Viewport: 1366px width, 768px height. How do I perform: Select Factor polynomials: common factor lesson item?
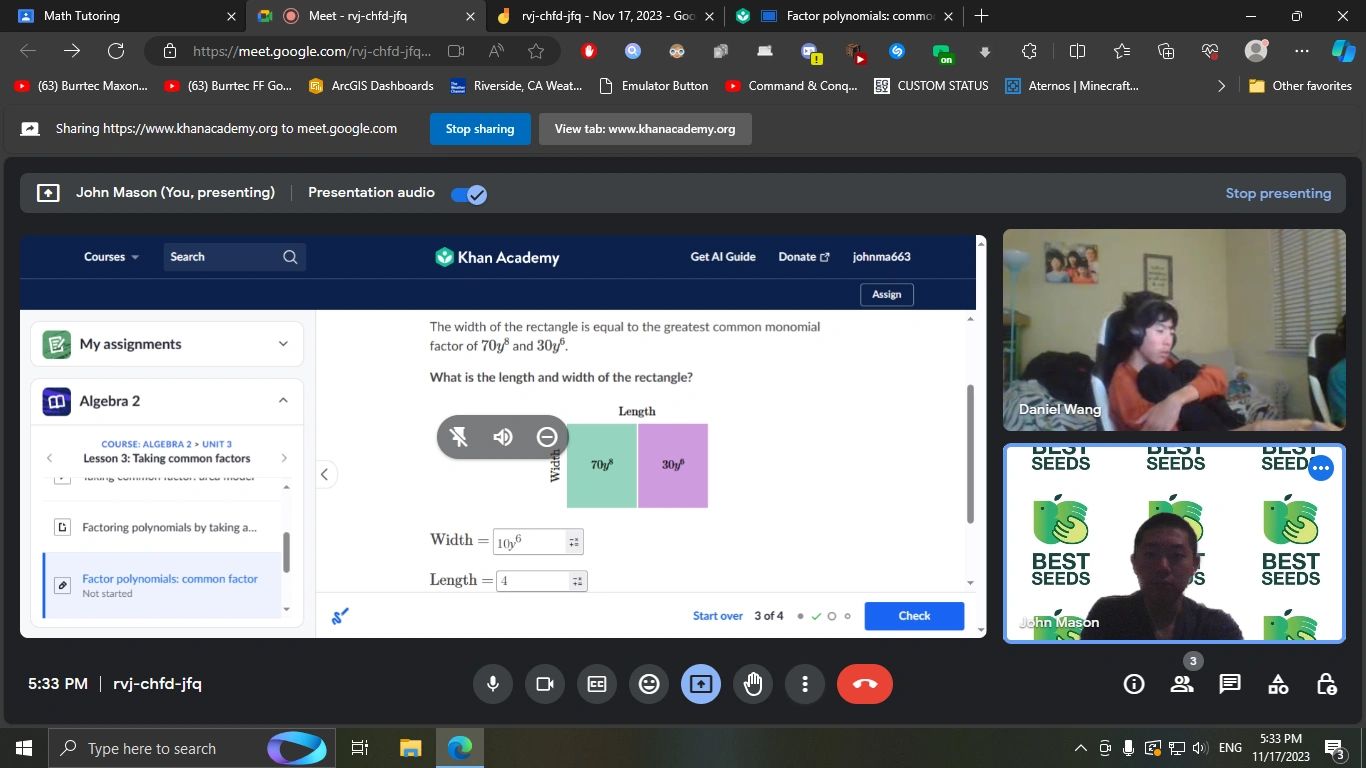(169, 579)
